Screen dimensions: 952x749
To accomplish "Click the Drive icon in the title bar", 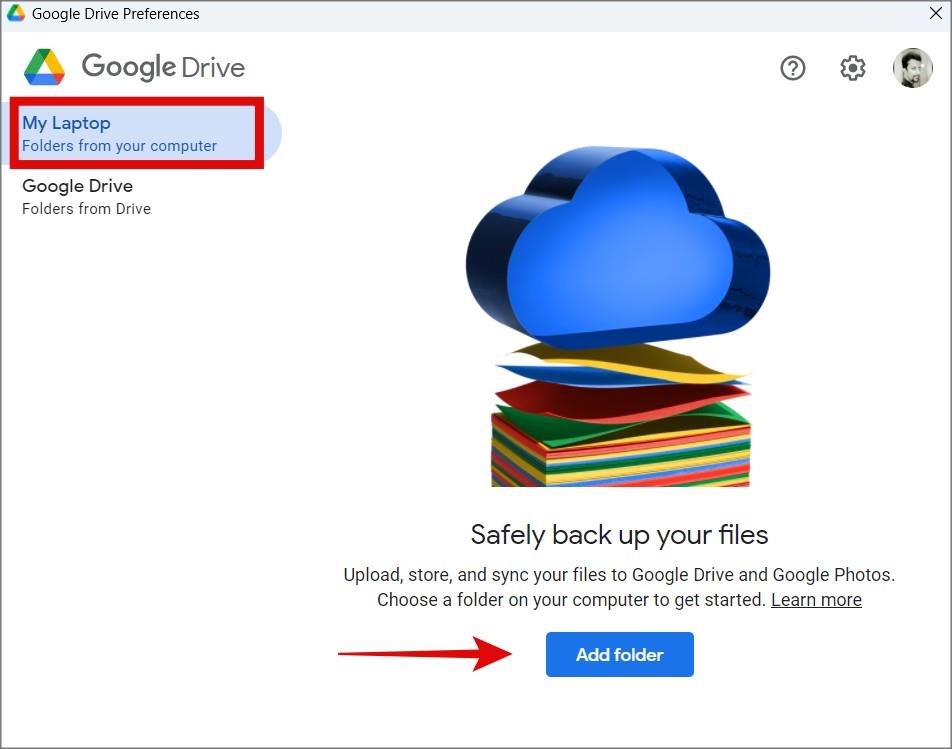I will [15, 13].
